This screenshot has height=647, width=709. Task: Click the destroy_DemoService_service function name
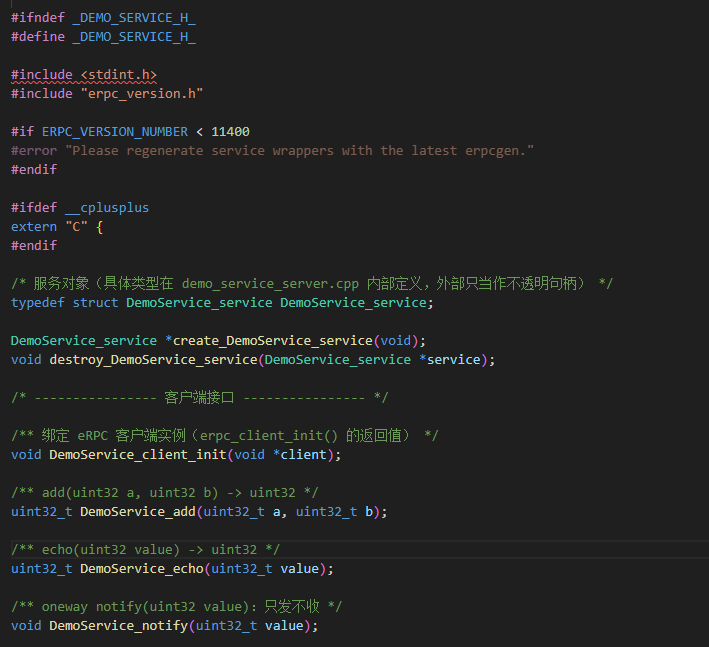[153, 359]
